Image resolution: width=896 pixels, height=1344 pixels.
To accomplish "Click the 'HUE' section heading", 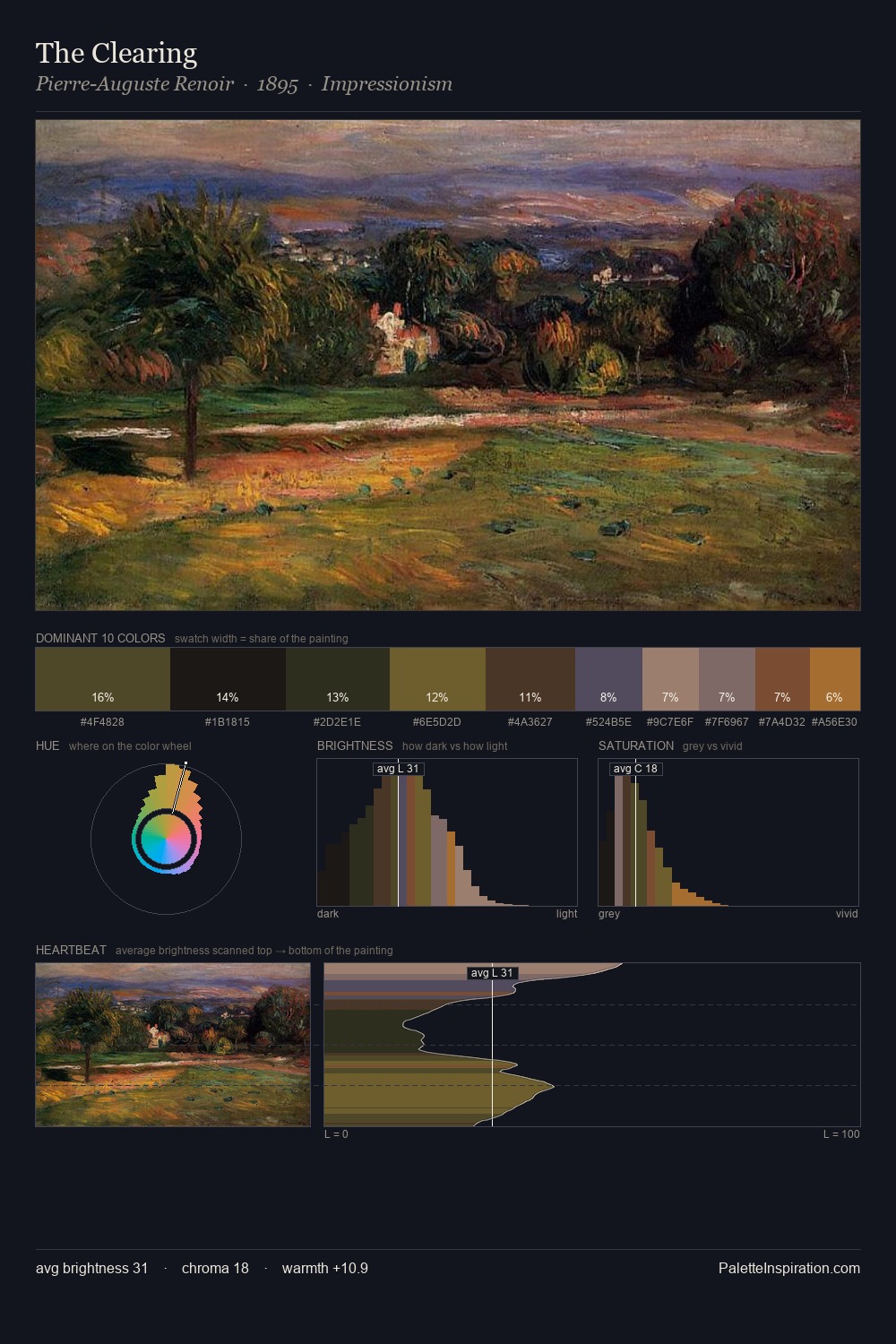I will pyautogui.click(x=47, y=745).
